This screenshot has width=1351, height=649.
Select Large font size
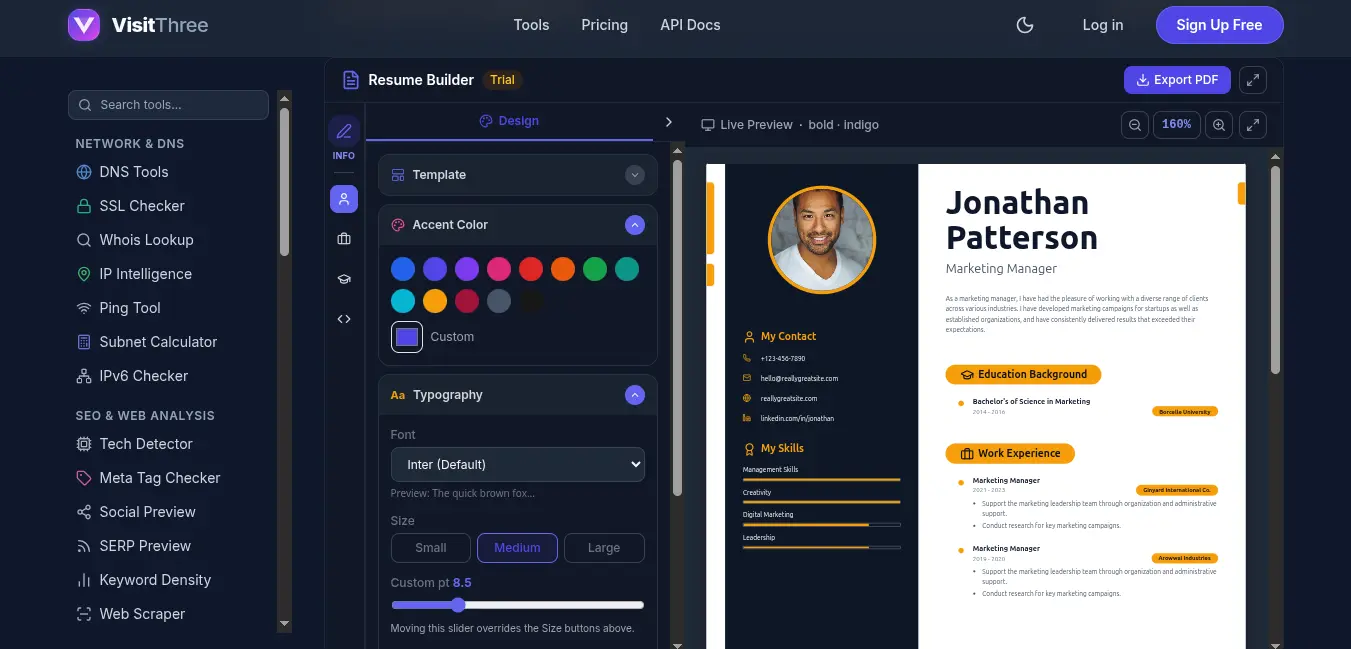pos(604,548)
